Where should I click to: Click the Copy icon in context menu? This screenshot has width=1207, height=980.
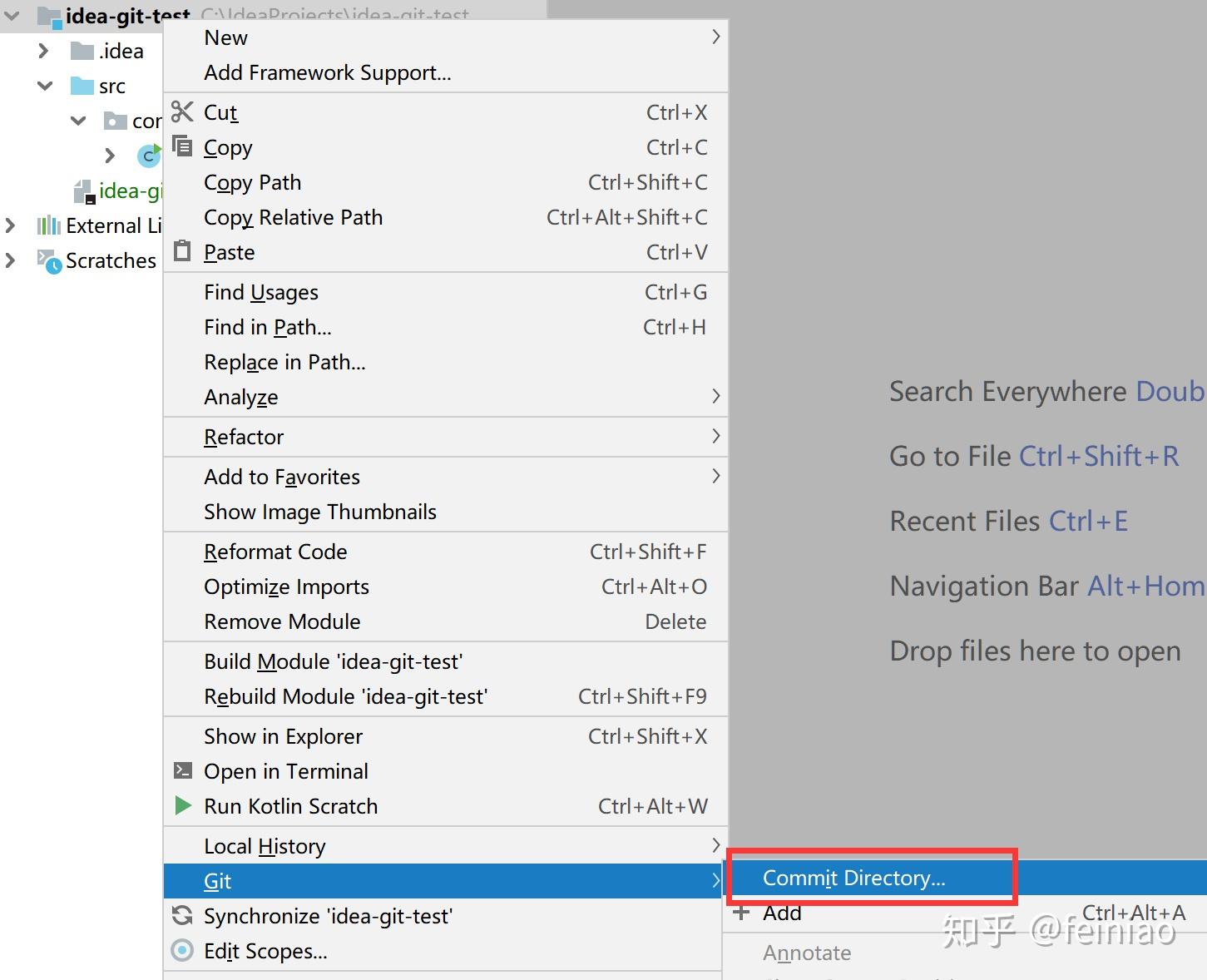[x=182, y=146]
